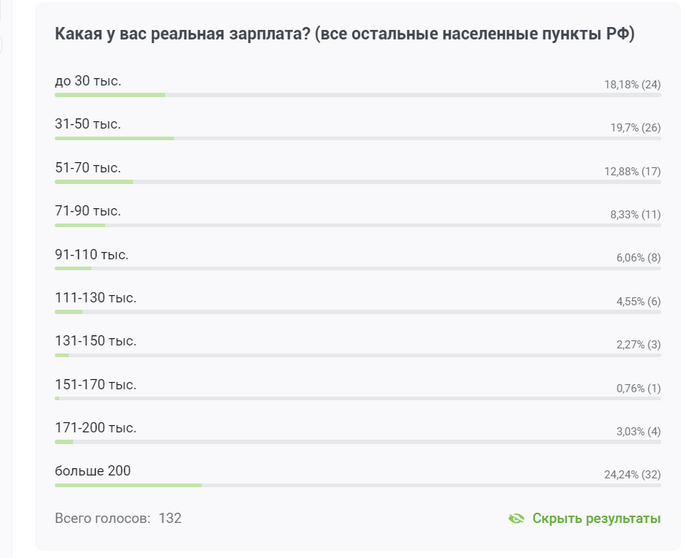Select the "111-130 тыс." option label
The height and width of the screenshot is (558, 700).
pos(96,297)
